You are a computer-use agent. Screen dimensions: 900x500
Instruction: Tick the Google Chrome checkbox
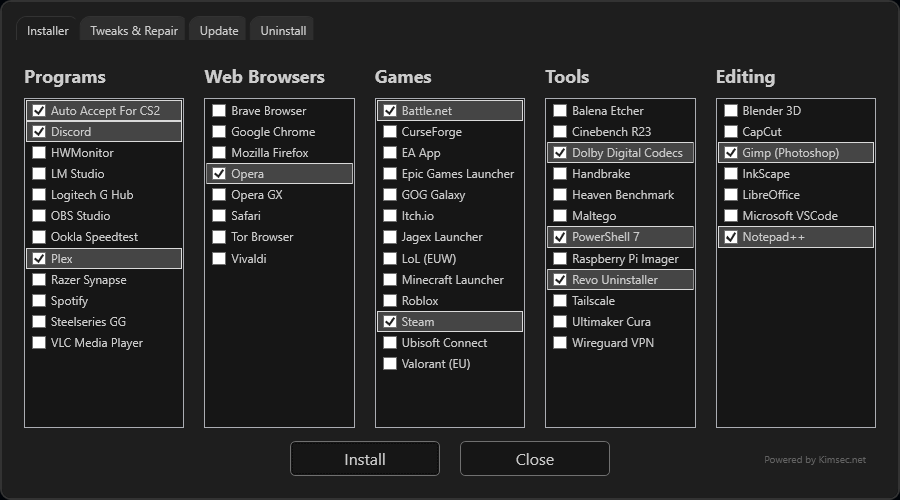click(x=219, y=131)
